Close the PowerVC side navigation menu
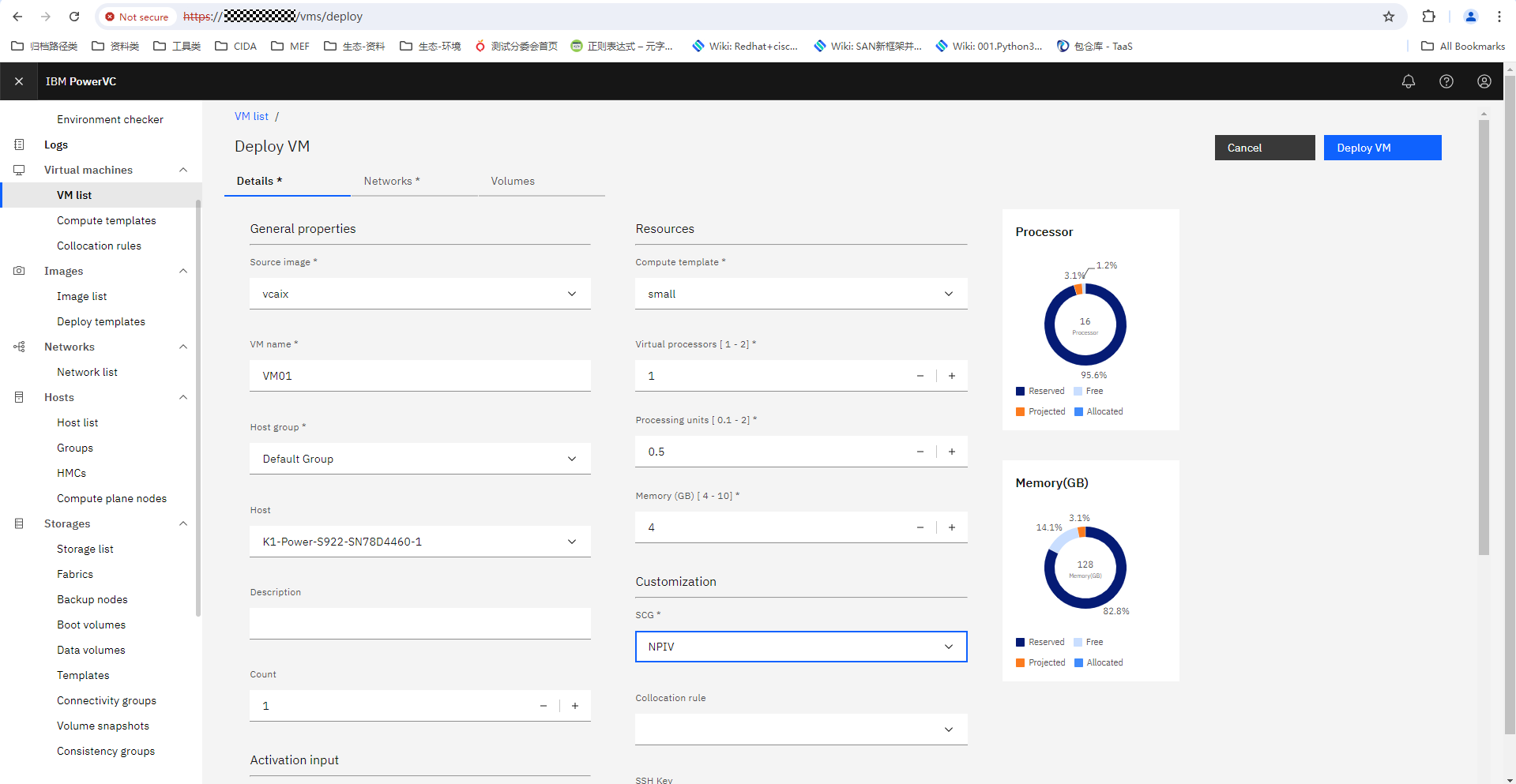The height and width of the screenshot is (784, 1516). 19,81
